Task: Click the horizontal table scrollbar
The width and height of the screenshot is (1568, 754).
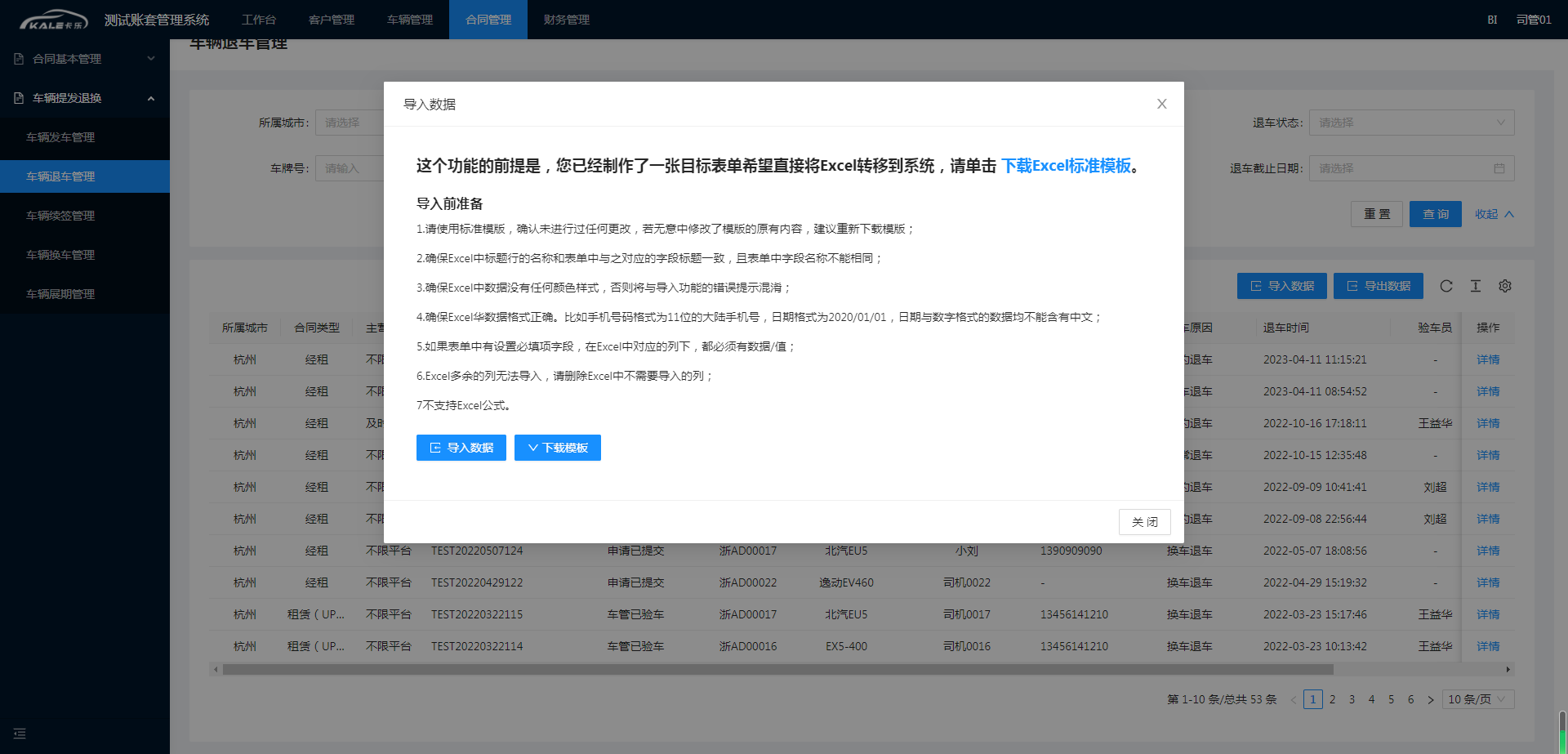Action: click(777, 669)
